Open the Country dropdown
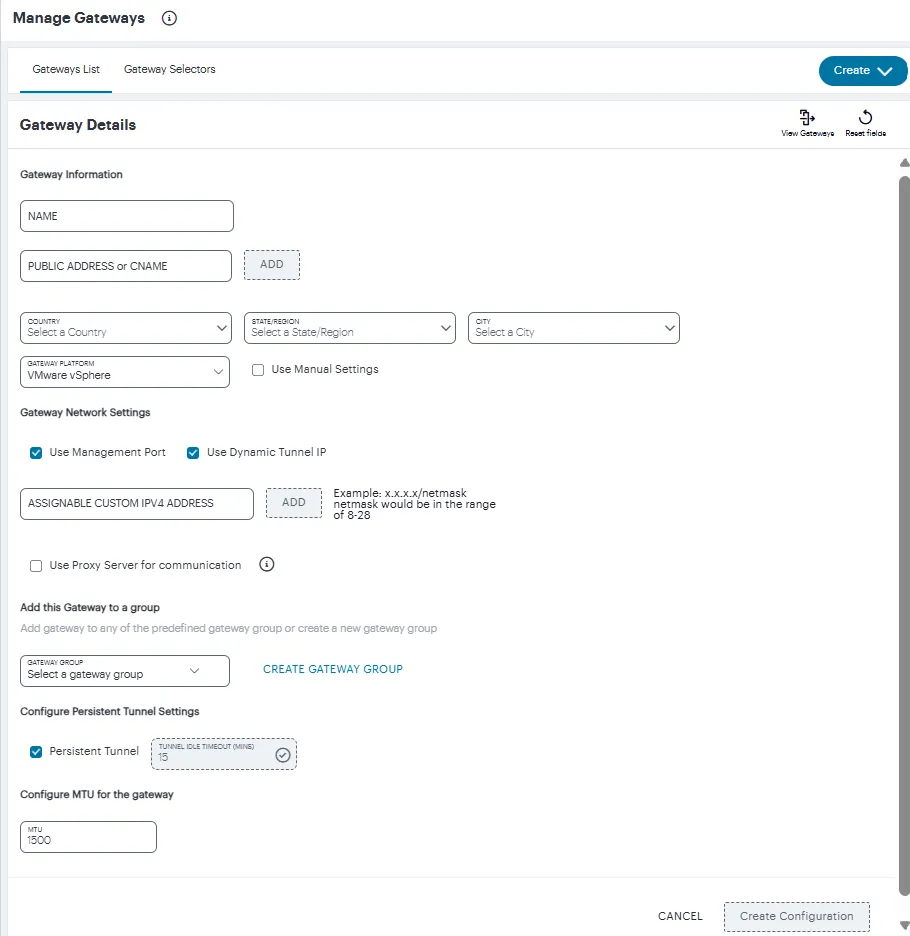 (x=126, y=328)
